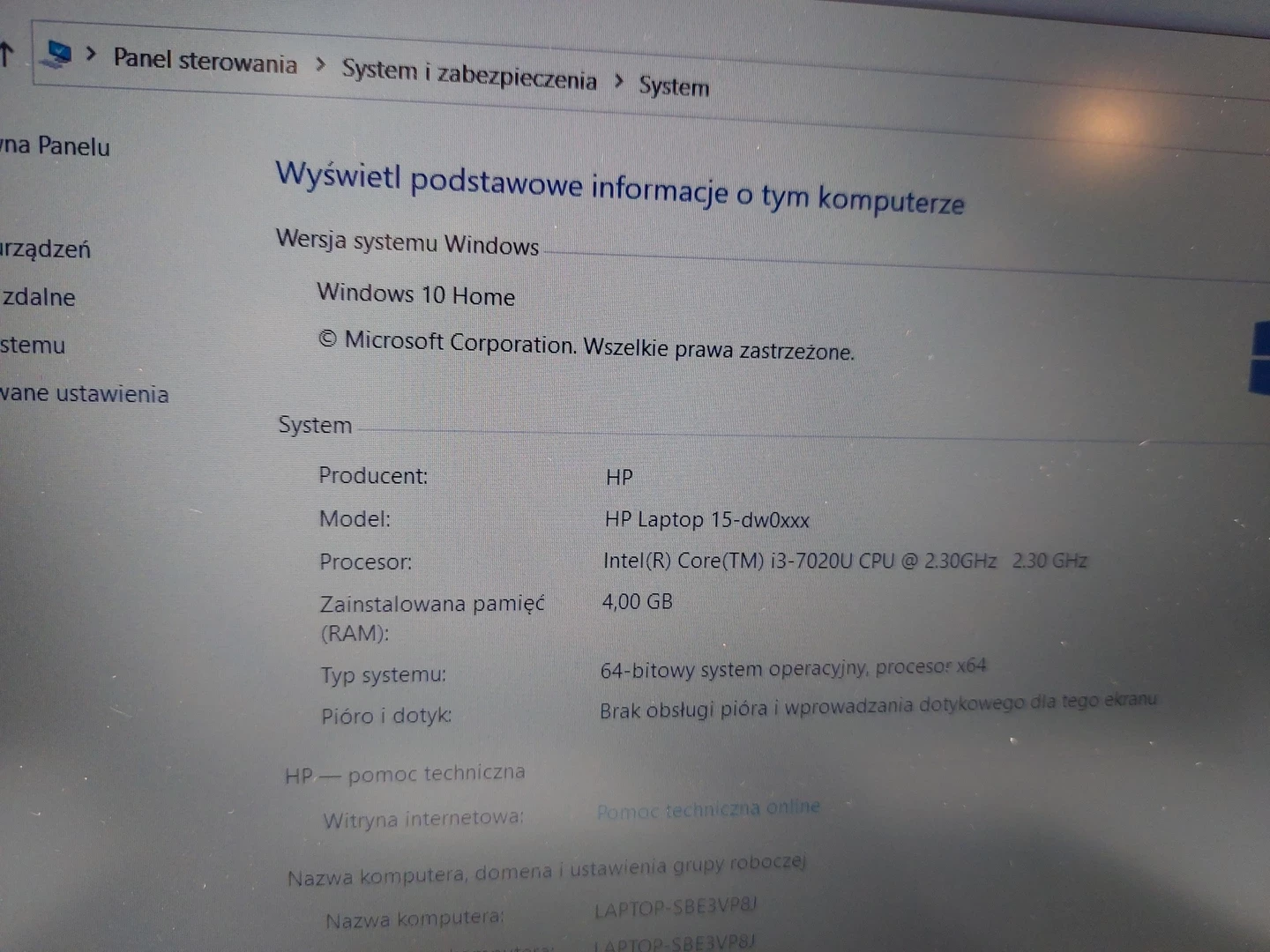Open system protection link ending 'stemu'
The image size is (1270, 952).
tap(33, 345)
